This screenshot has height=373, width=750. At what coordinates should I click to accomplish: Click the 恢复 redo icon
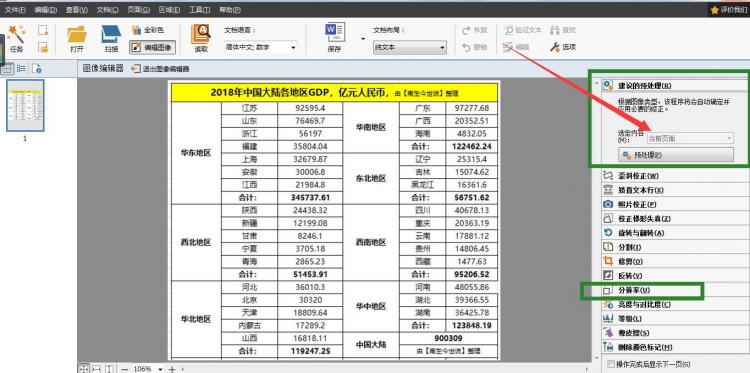coord(474,30)
